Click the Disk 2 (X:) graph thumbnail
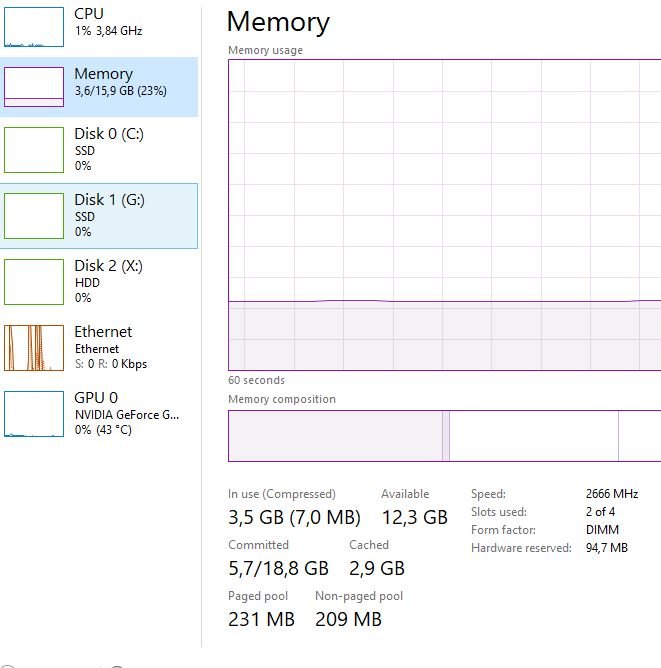 [34, 281]
